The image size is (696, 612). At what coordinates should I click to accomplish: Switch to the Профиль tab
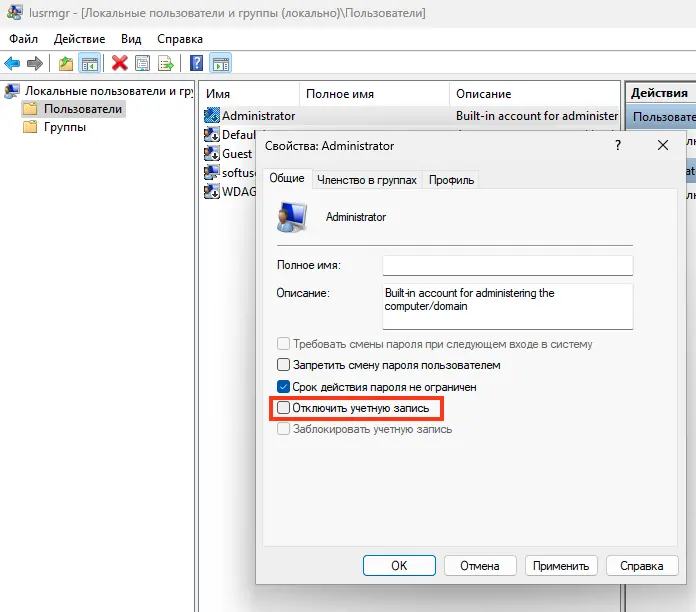pyautogui.click(x=452, y=180)
